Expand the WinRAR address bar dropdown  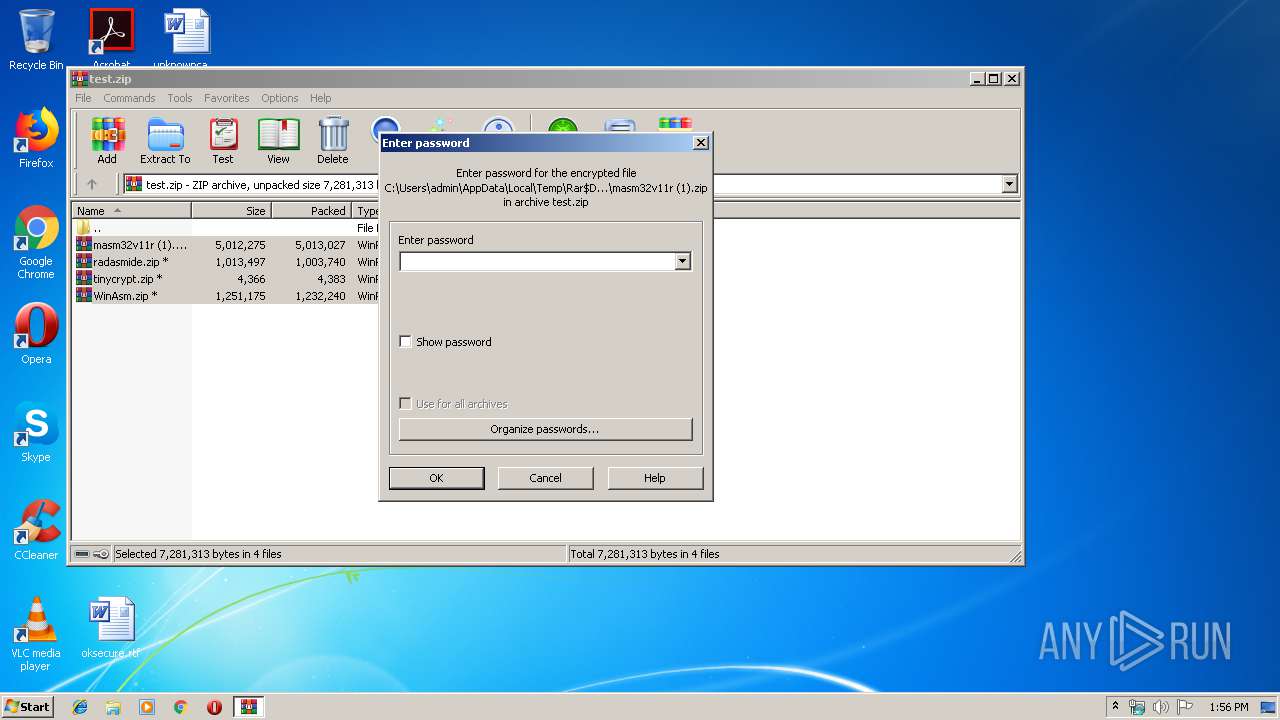[1009, 184]
